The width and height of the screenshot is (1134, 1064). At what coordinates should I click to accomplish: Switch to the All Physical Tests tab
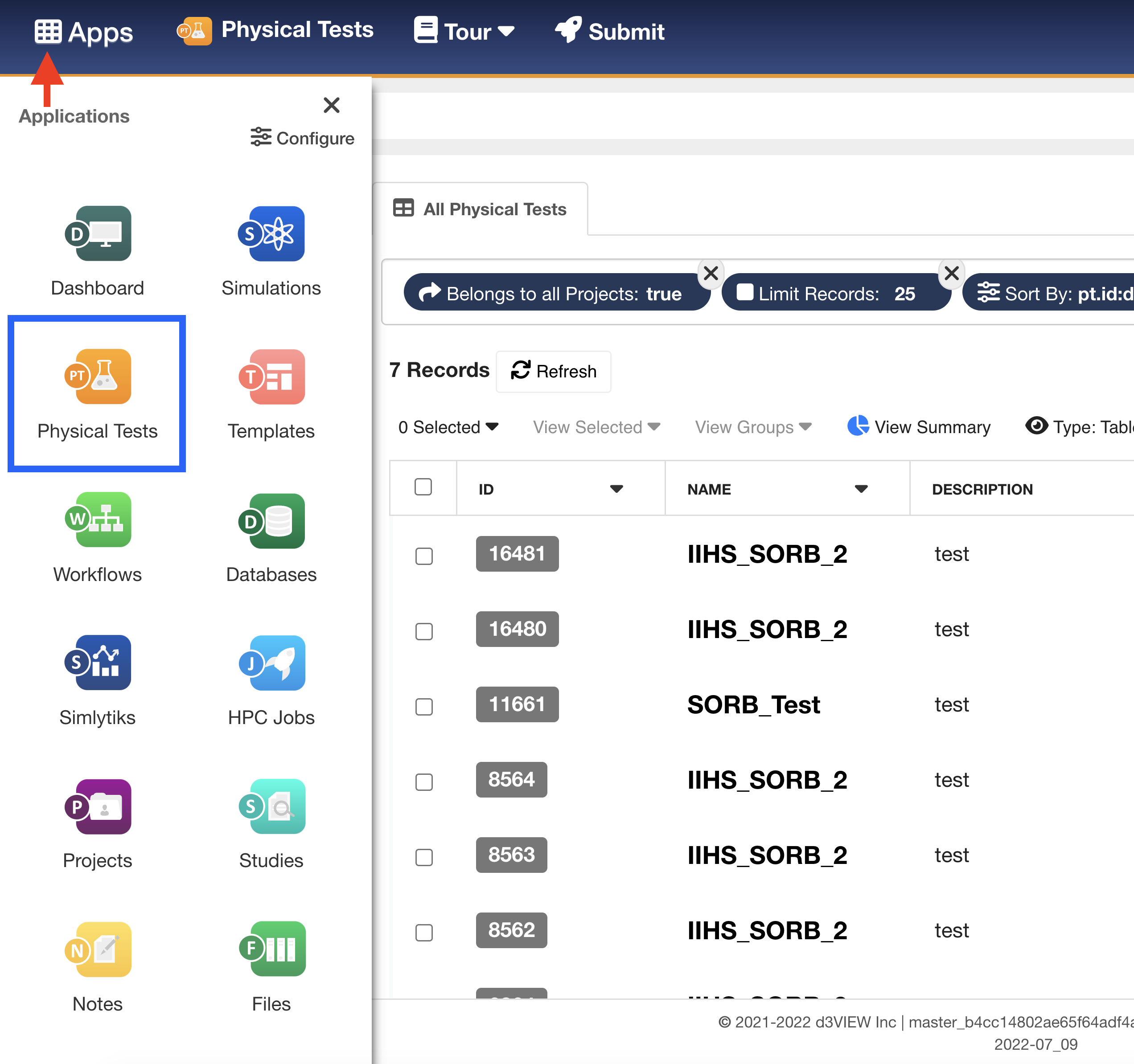pos(480,209)
